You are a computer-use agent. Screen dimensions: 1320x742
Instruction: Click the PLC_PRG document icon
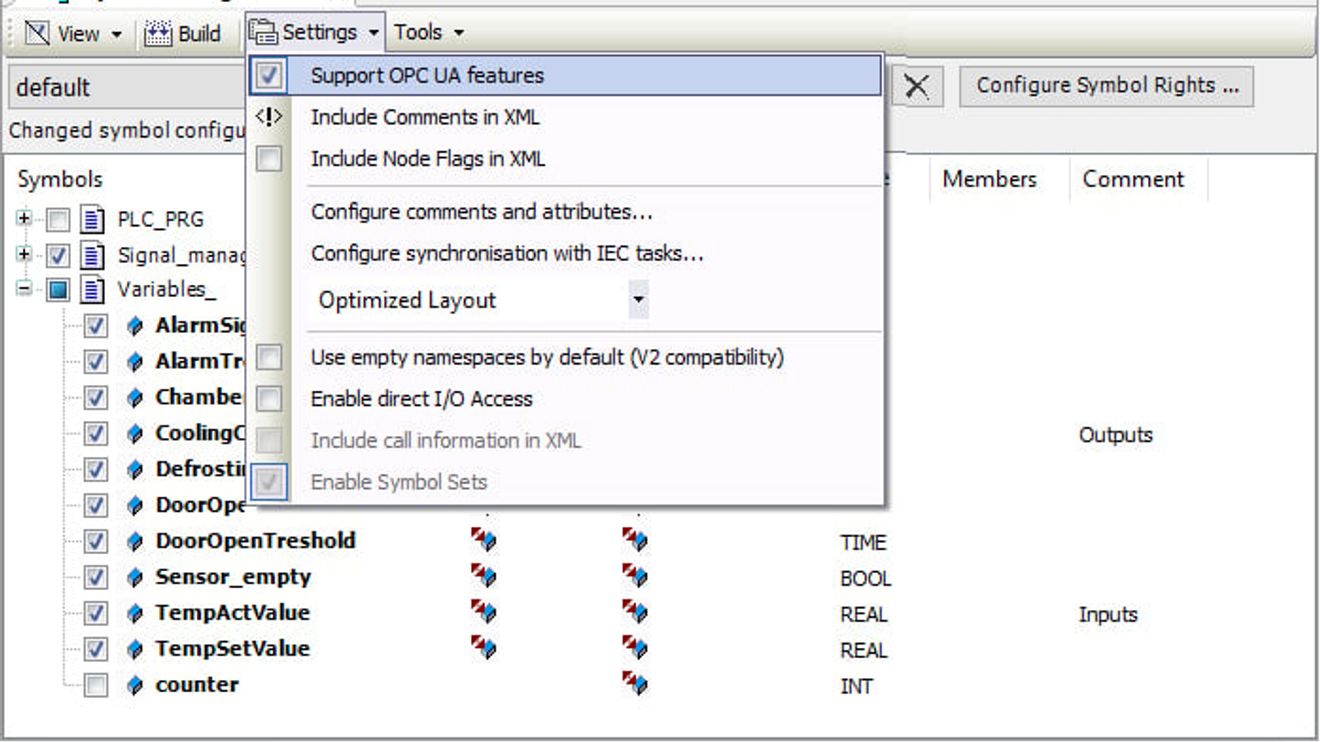pos(92,219)
